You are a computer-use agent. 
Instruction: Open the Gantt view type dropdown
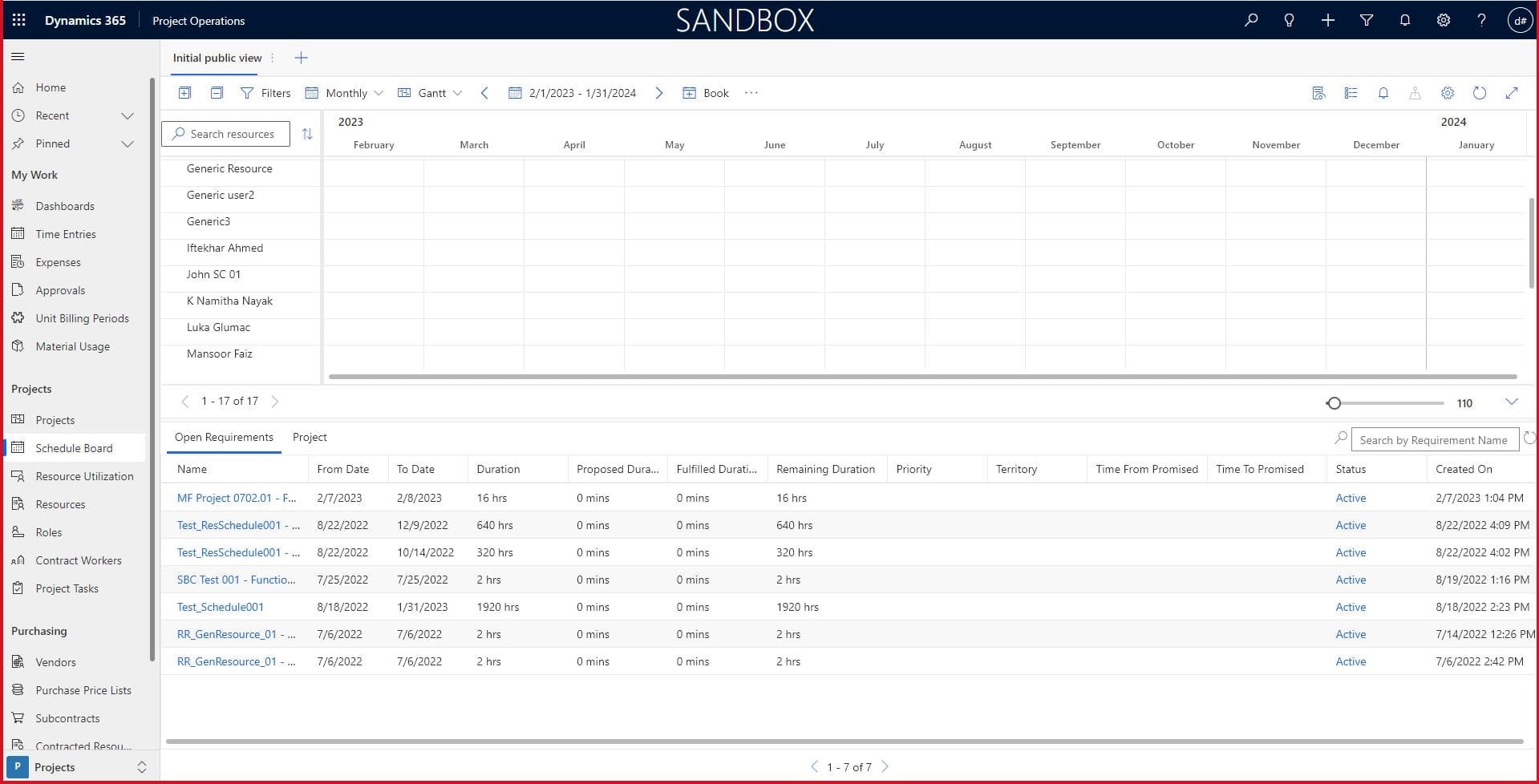pyautogui.click(x=430, y=93)
